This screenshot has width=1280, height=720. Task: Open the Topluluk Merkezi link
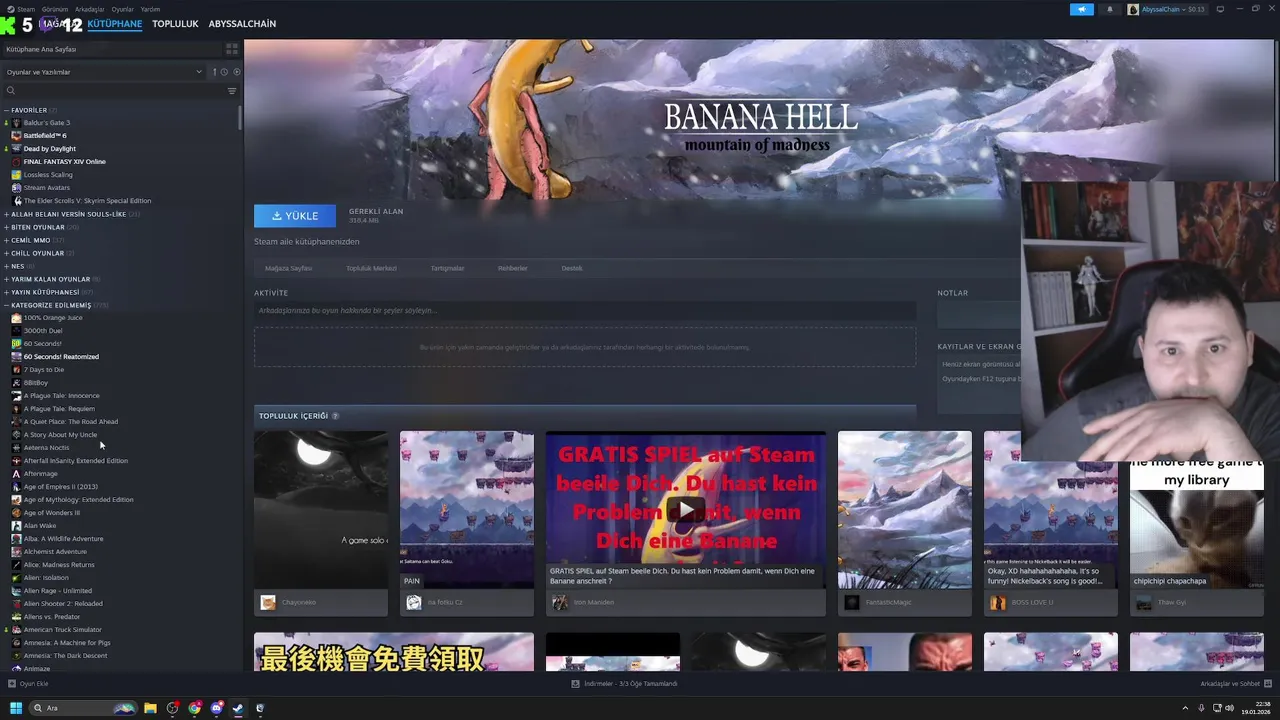(x=371, y=268)
